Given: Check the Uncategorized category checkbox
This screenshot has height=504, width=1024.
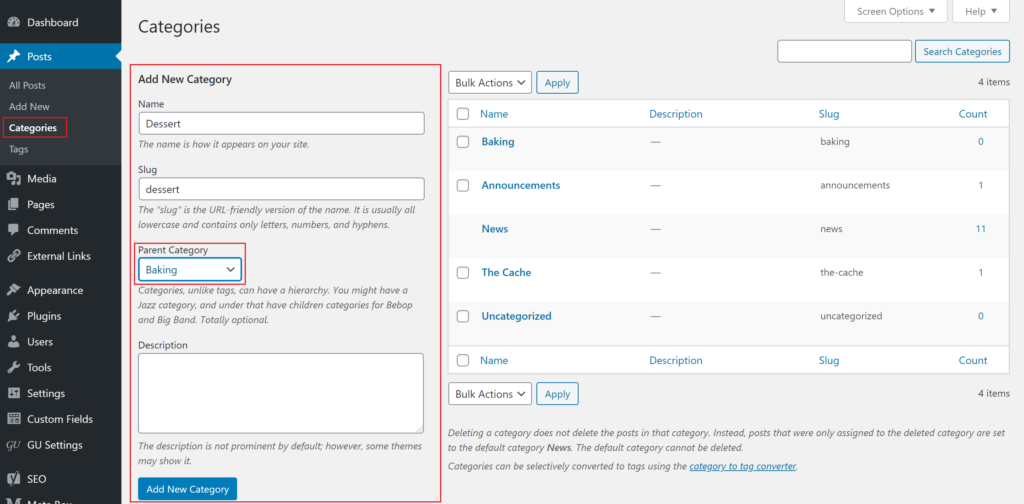Looking at the screenshot, I should [463, 317].
